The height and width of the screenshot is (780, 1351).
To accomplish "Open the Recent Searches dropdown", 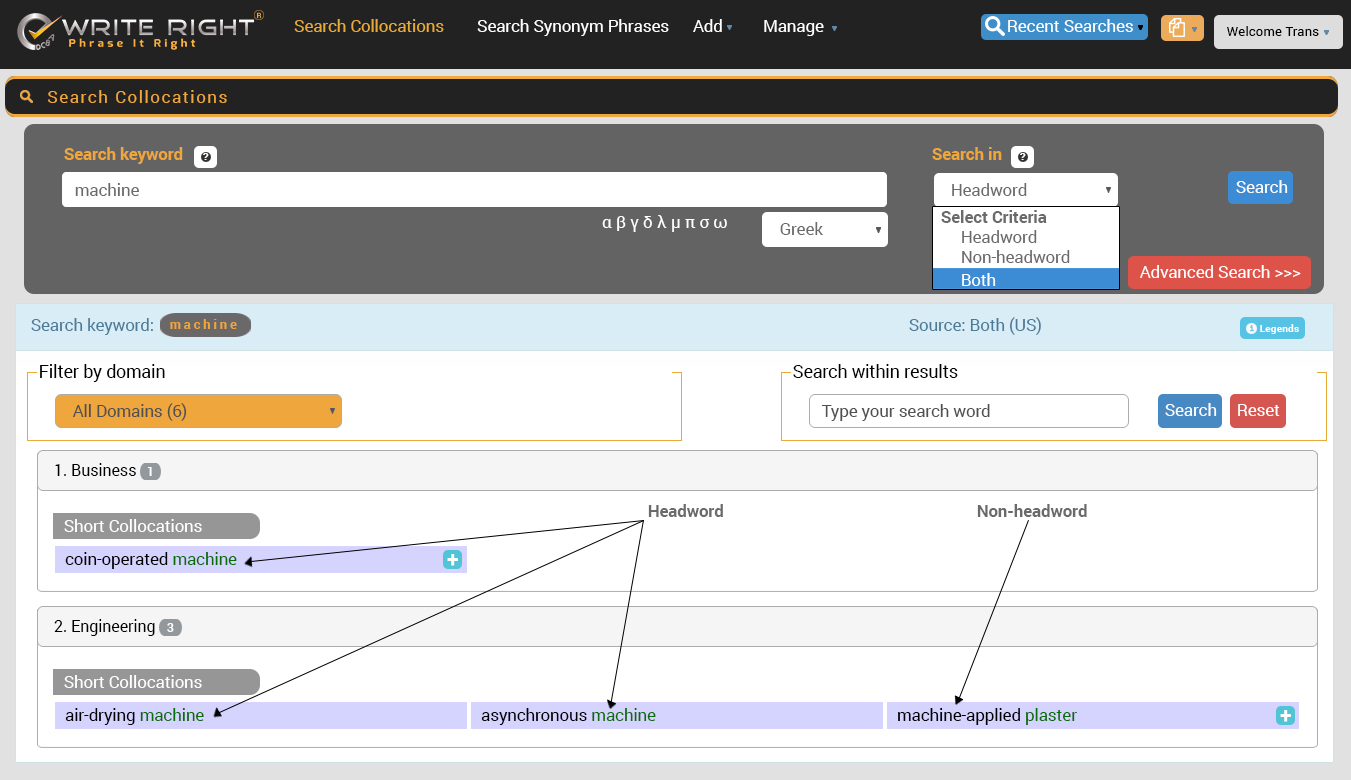I will 1064,27.
